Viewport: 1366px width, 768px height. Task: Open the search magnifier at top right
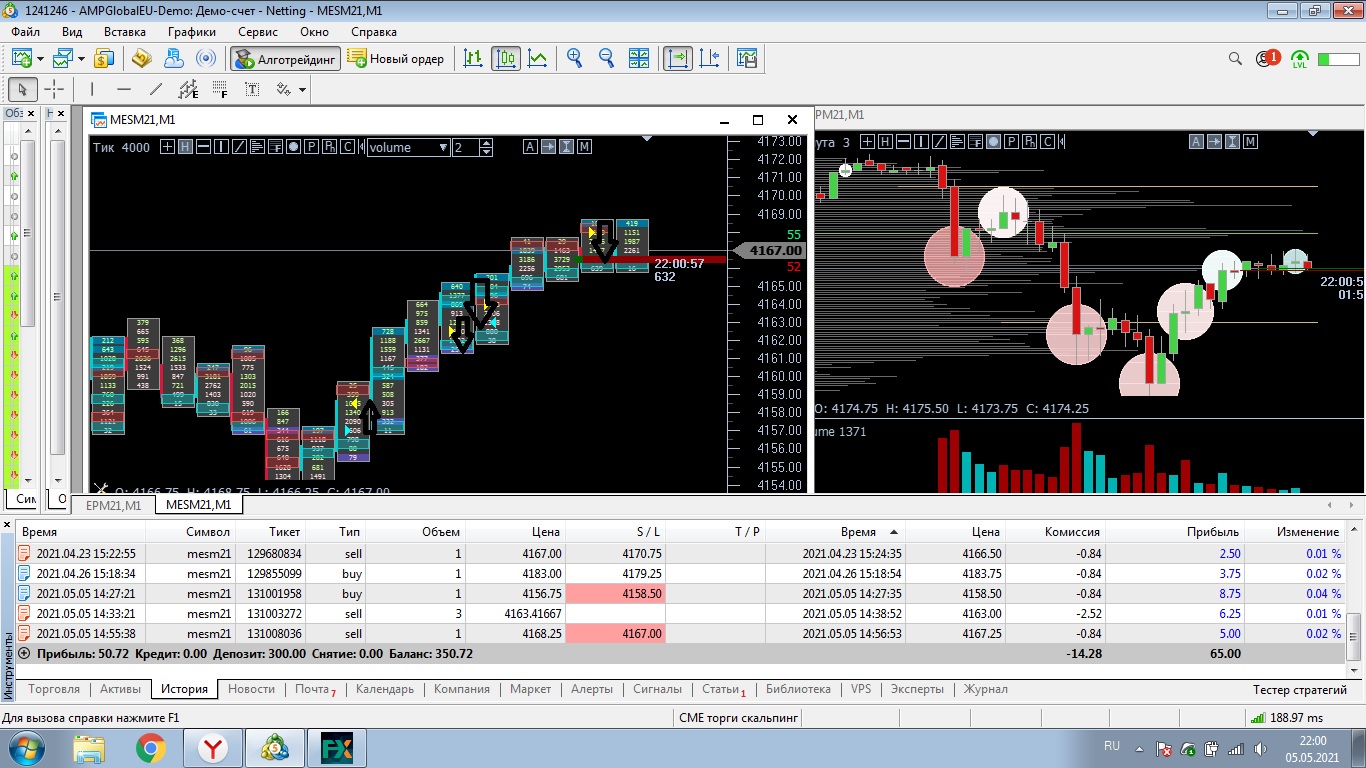pyautogui.click(x=1236, y=59)
